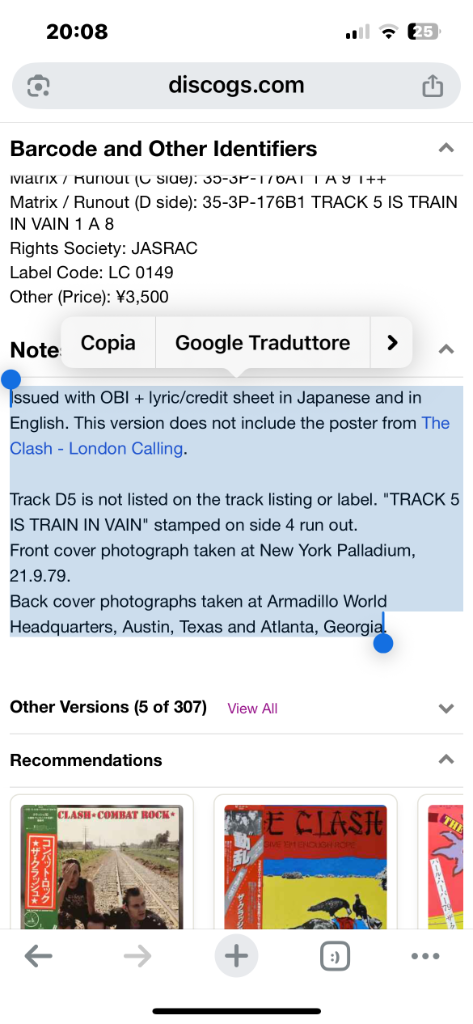Image resolution: width=473 pixels, height=1024 pixels.
Task: Open the tab switcher icon
Action: [335, 957]
